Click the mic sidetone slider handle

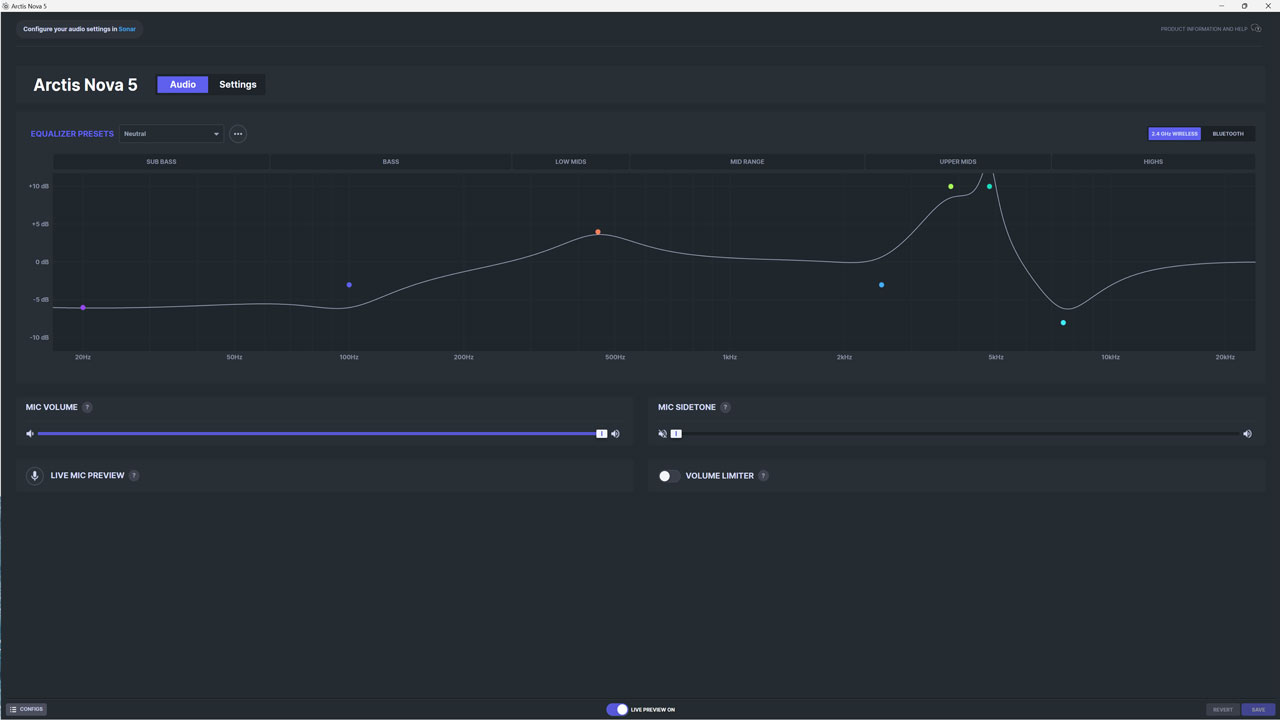(676, 434)
